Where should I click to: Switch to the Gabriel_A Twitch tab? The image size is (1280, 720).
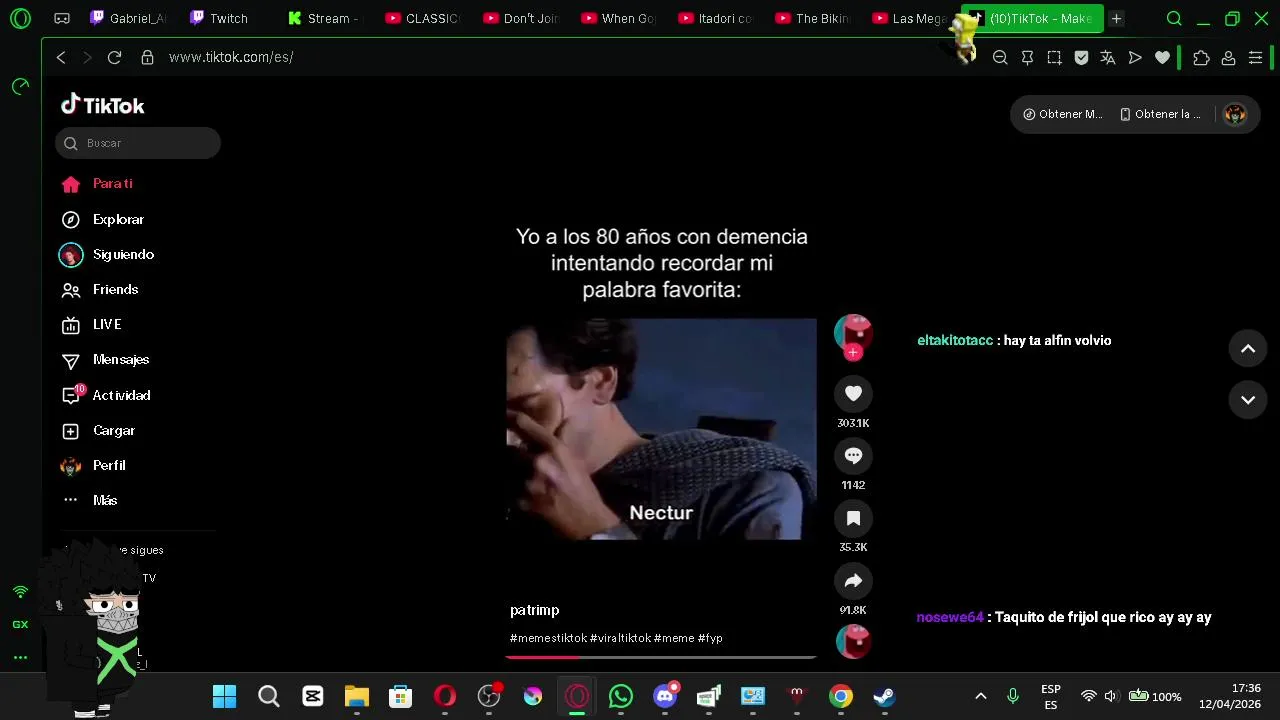(129, 18)
